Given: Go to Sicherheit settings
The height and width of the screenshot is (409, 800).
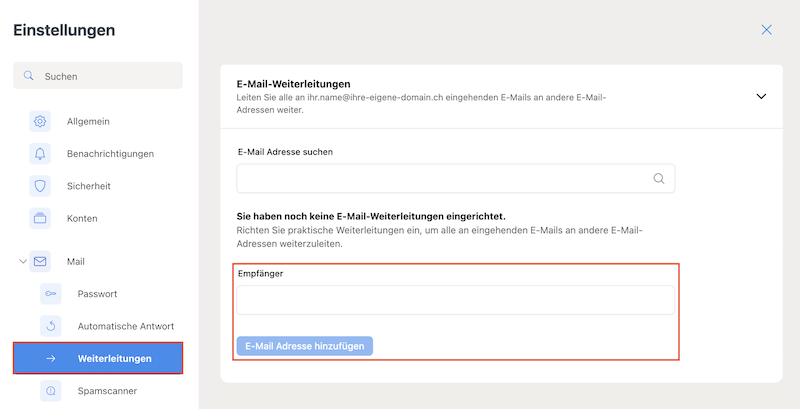Looking at the screenshot, I should point(89,186).
